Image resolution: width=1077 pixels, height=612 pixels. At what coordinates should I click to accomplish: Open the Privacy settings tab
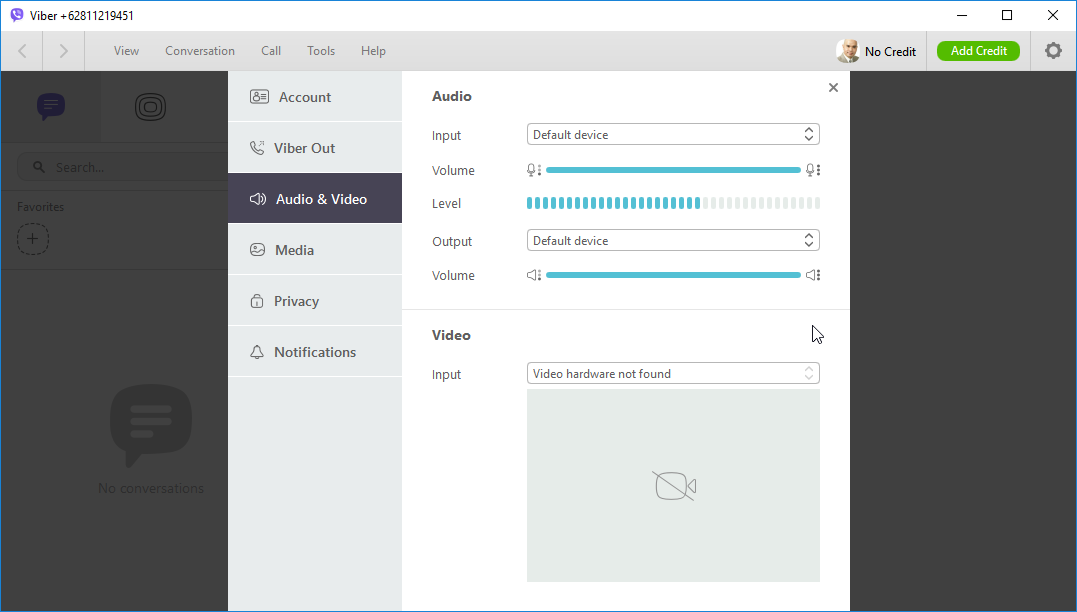315,301
